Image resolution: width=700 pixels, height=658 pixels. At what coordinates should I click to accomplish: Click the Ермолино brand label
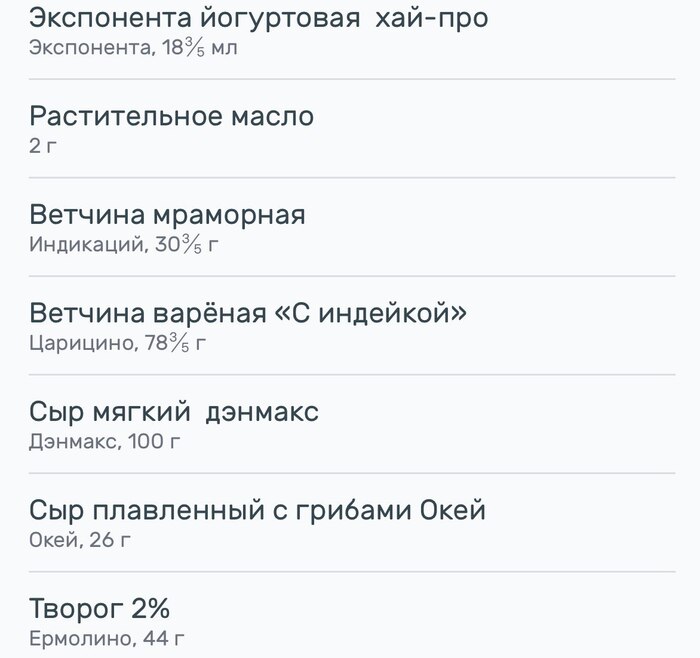point(81,639)
